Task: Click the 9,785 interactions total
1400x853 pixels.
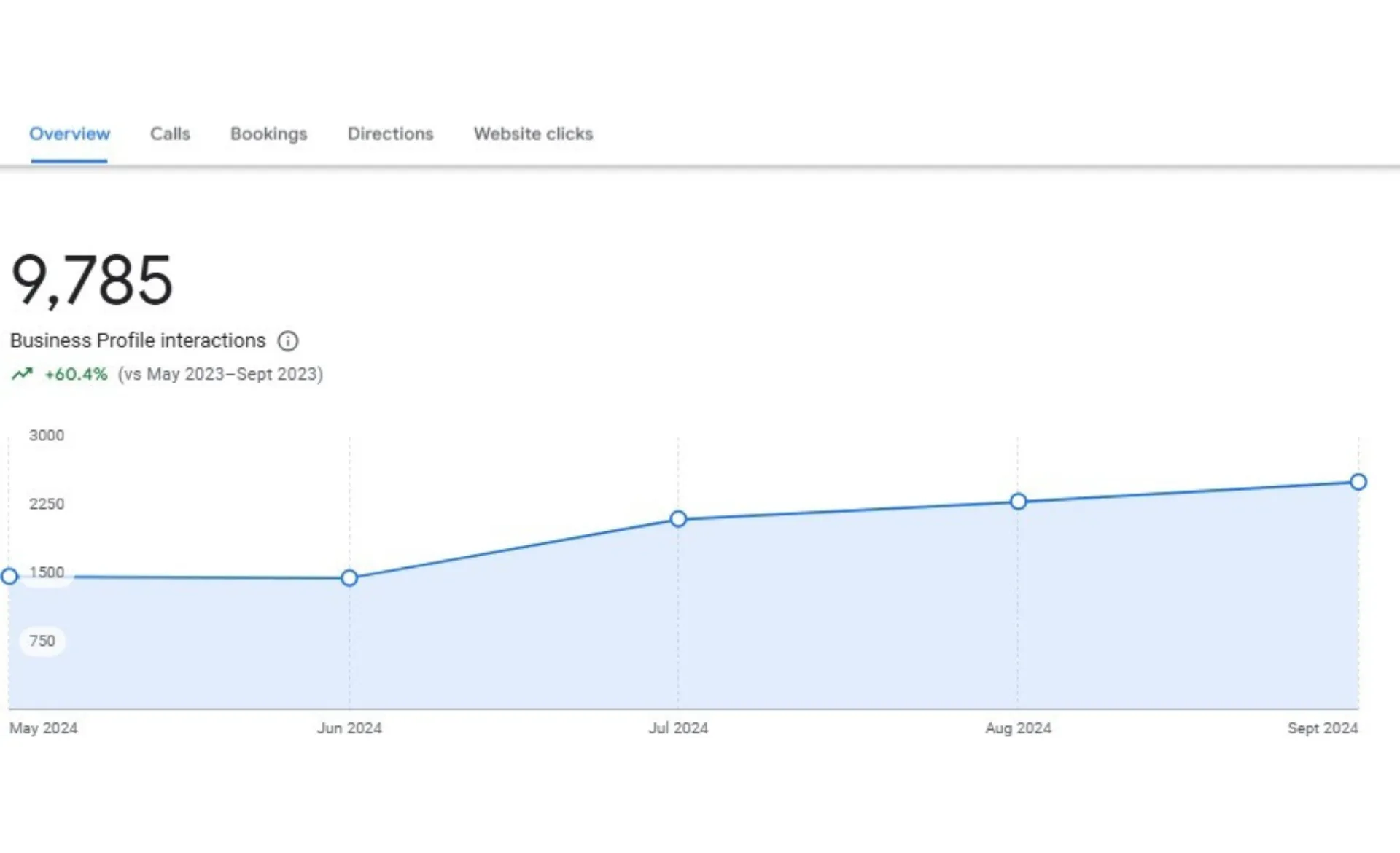Action: [x=92, y=281]
